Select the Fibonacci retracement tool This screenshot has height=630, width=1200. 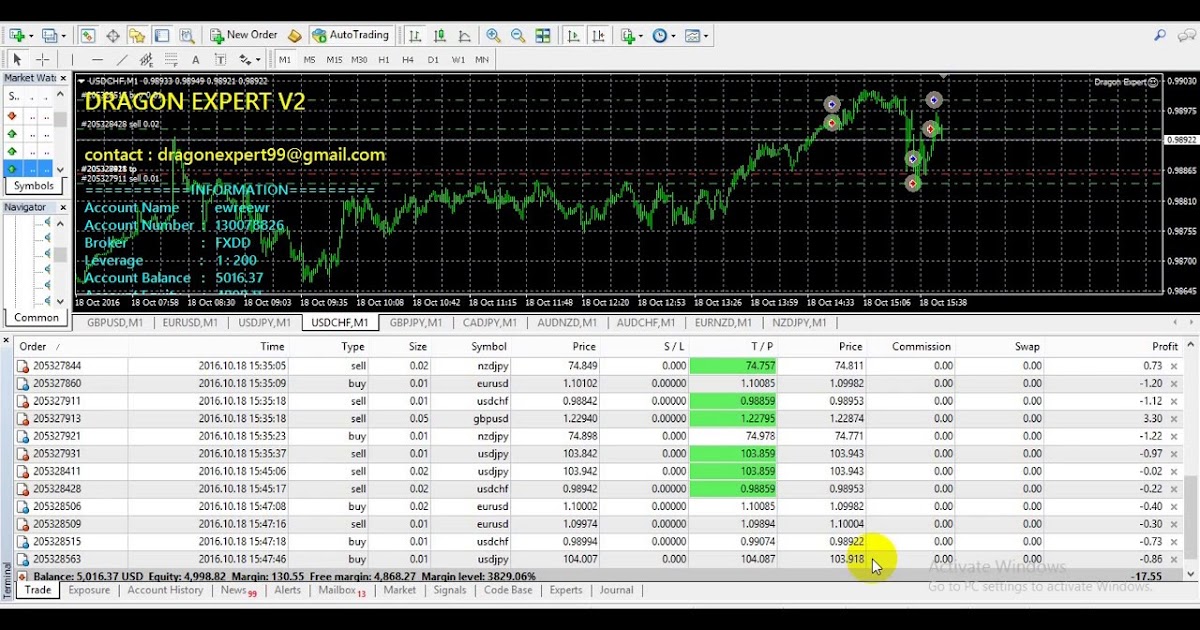point(171,60)
